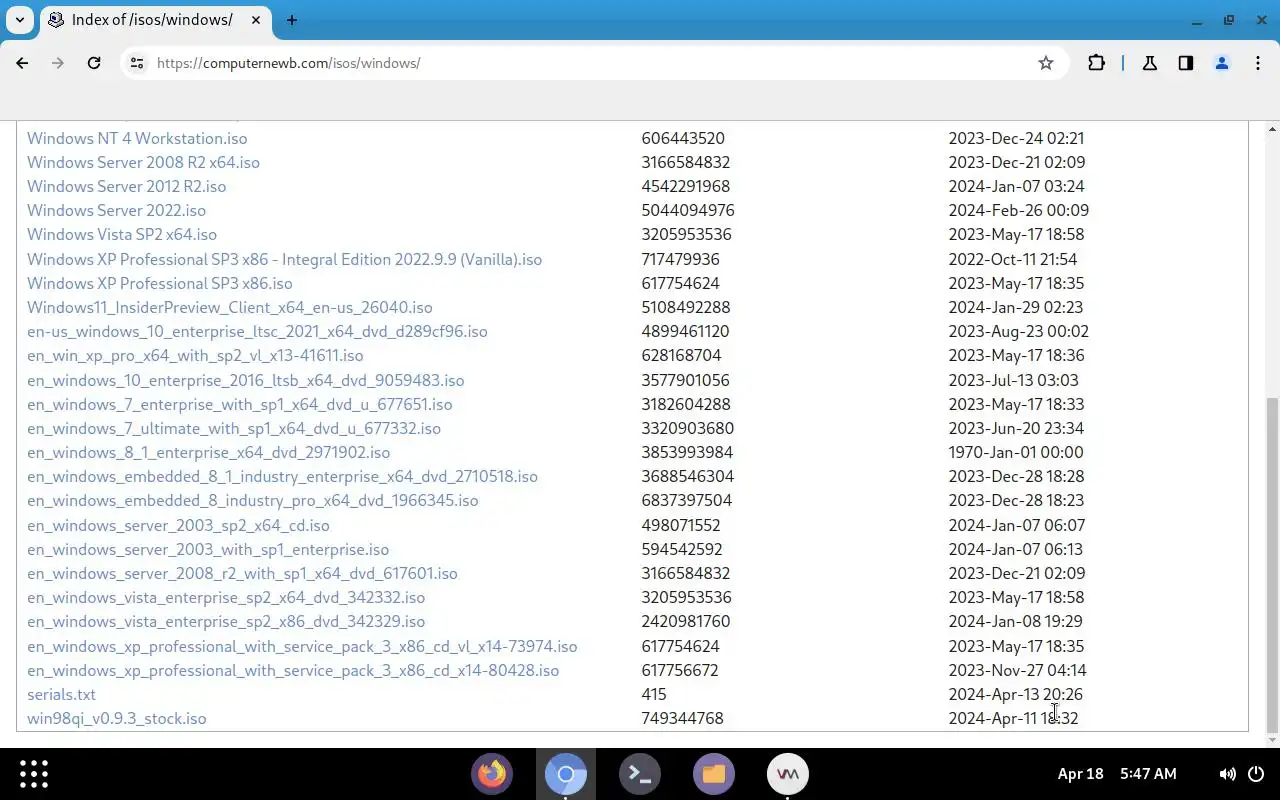
Task: Download Windows NT 4 Workstation.iso
Action: click(x=137, y=138)
